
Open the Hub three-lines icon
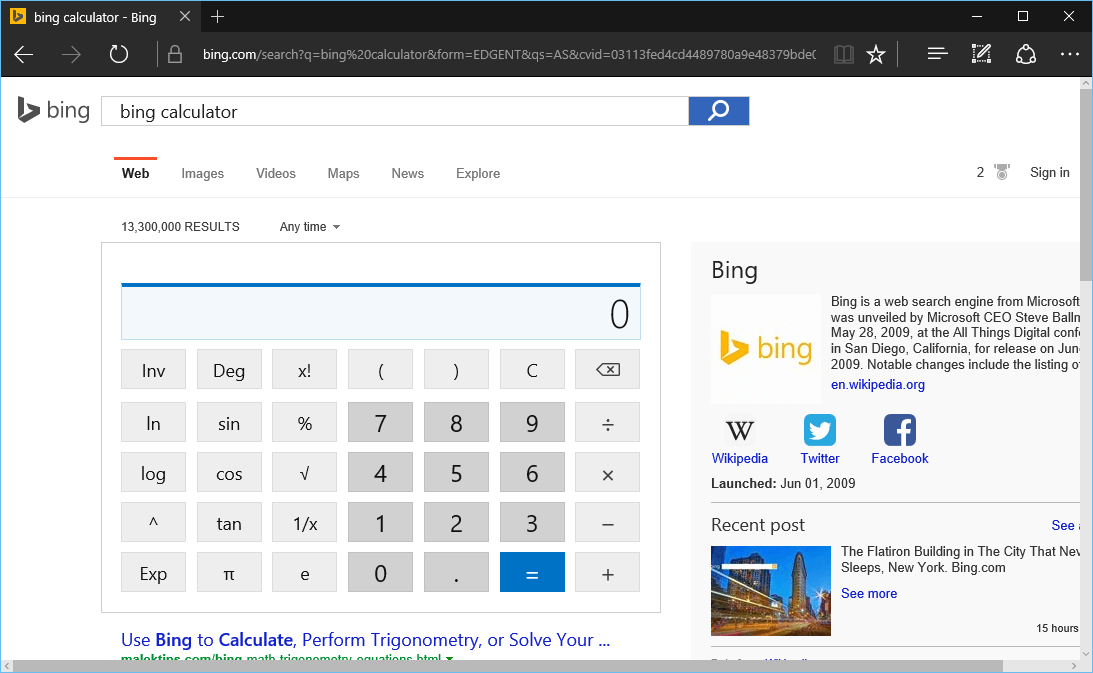coord(938,54)
